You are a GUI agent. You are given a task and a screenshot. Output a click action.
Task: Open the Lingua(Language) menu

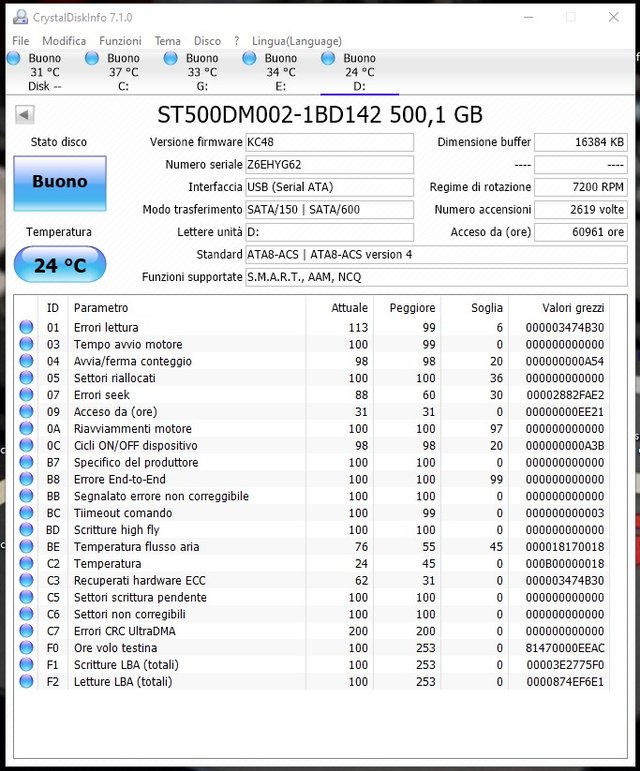(x=297, y=41)
